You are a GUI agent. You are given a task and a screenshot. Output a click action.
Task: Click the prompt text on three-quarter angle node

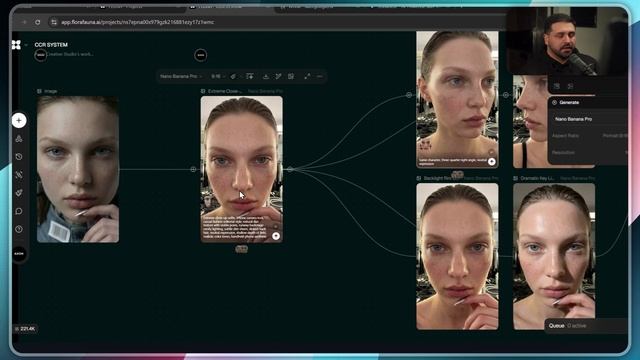(x=452, y=162)
